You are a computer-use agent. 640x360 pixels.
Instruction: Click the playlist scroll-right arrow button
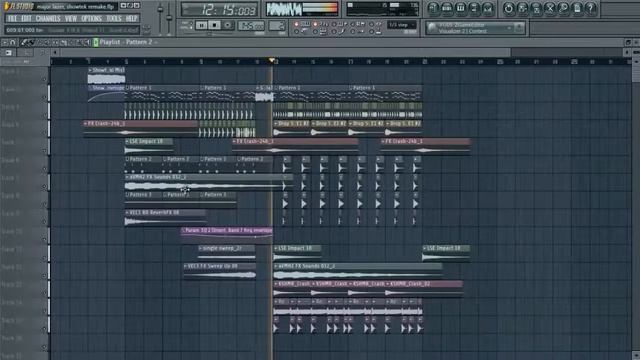627,52
